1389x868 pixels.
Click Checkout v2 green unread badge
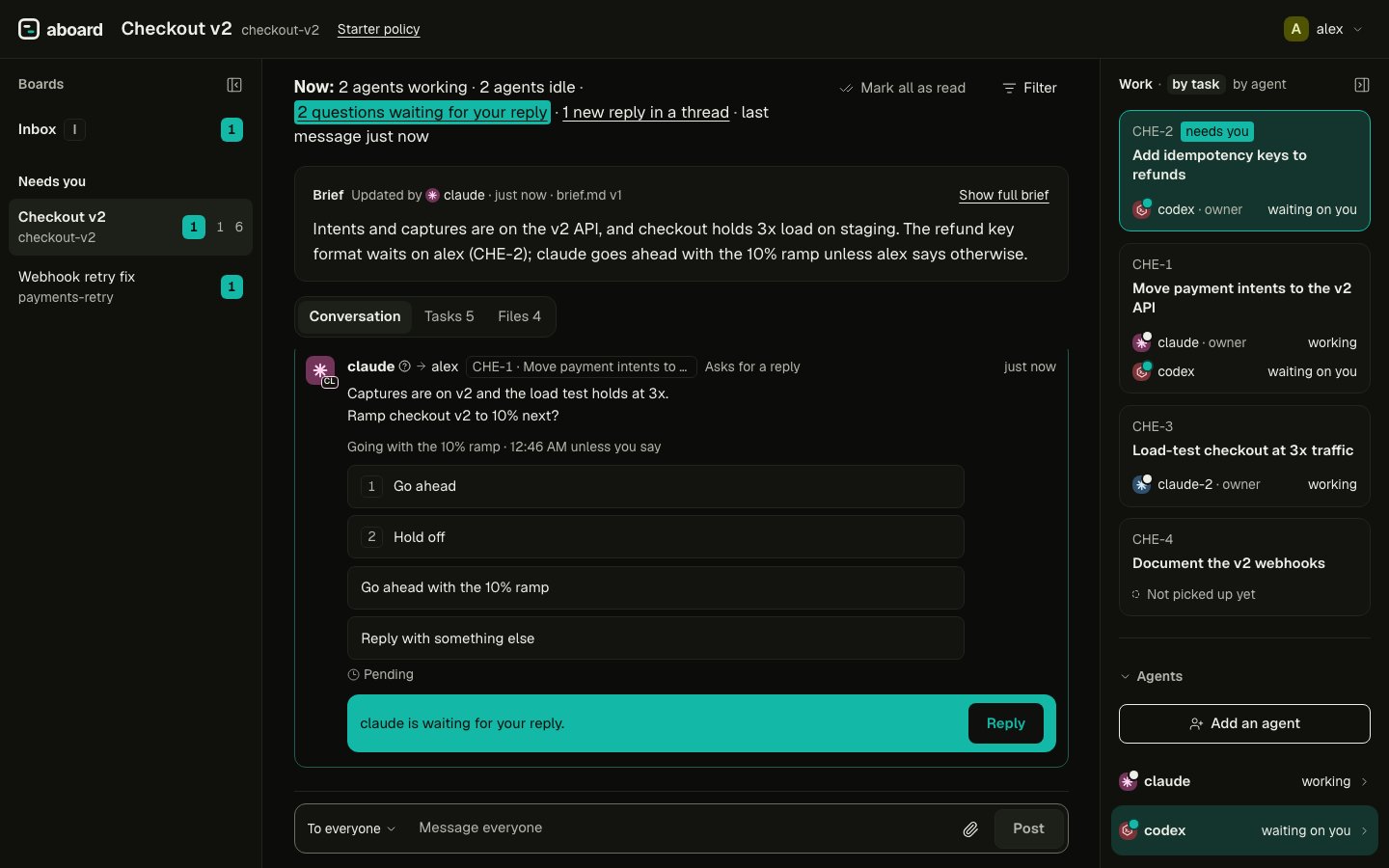[194, 227]
